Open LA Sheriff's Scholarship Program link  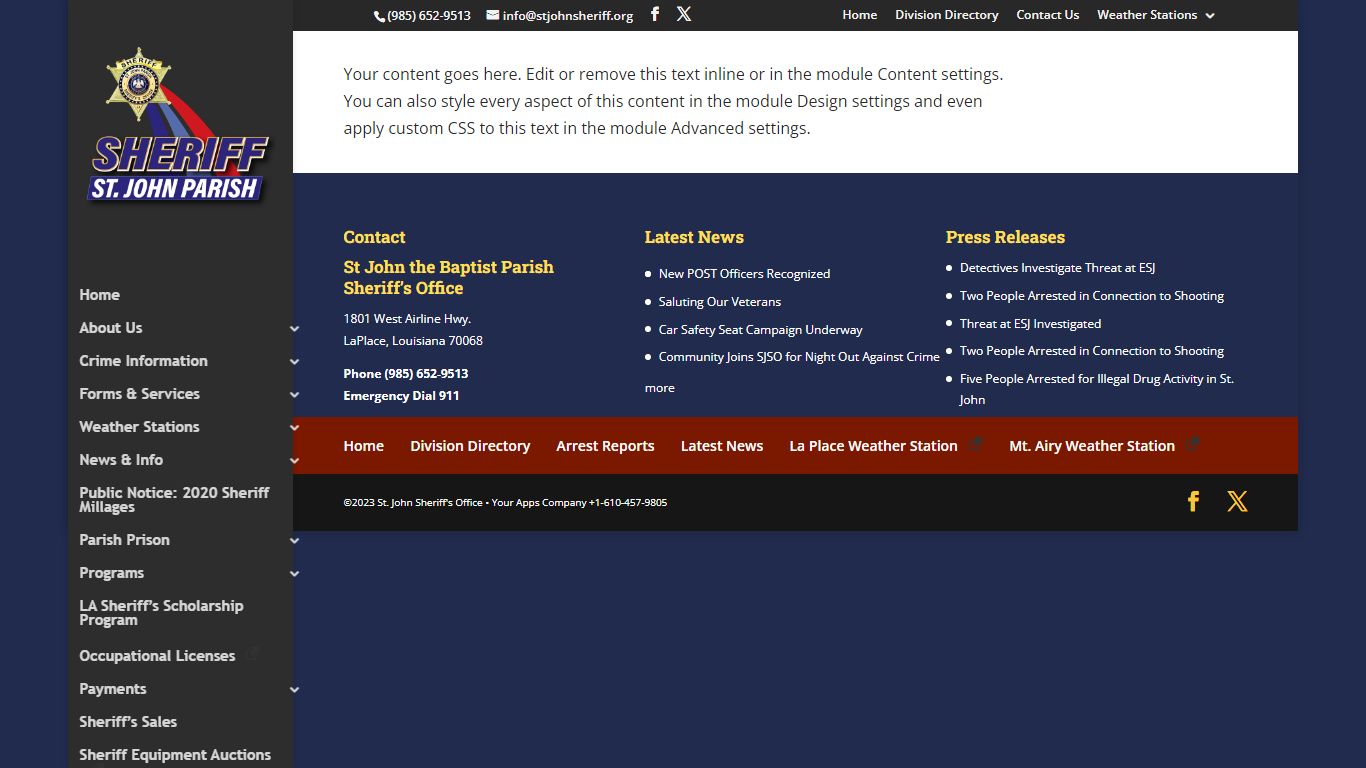161,613
